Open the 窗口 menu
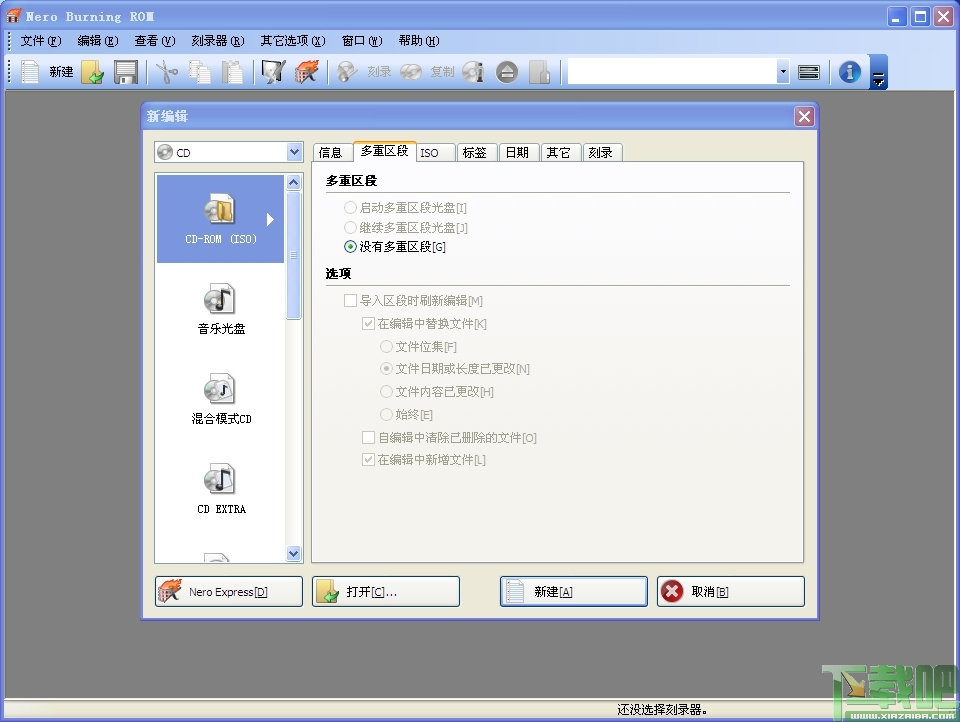This screenshot has width=960, height=722. (362, 41)
